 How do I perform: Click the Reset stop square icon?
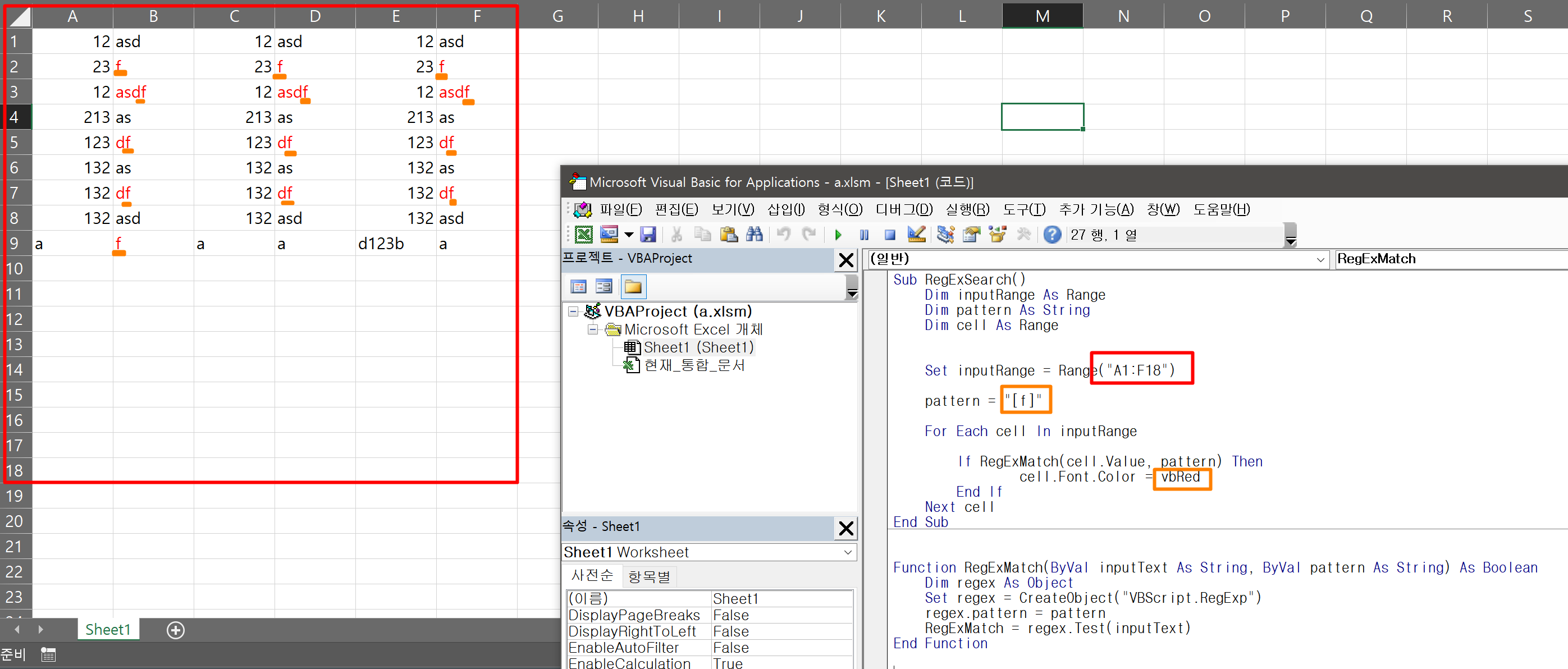click(889, 235)
